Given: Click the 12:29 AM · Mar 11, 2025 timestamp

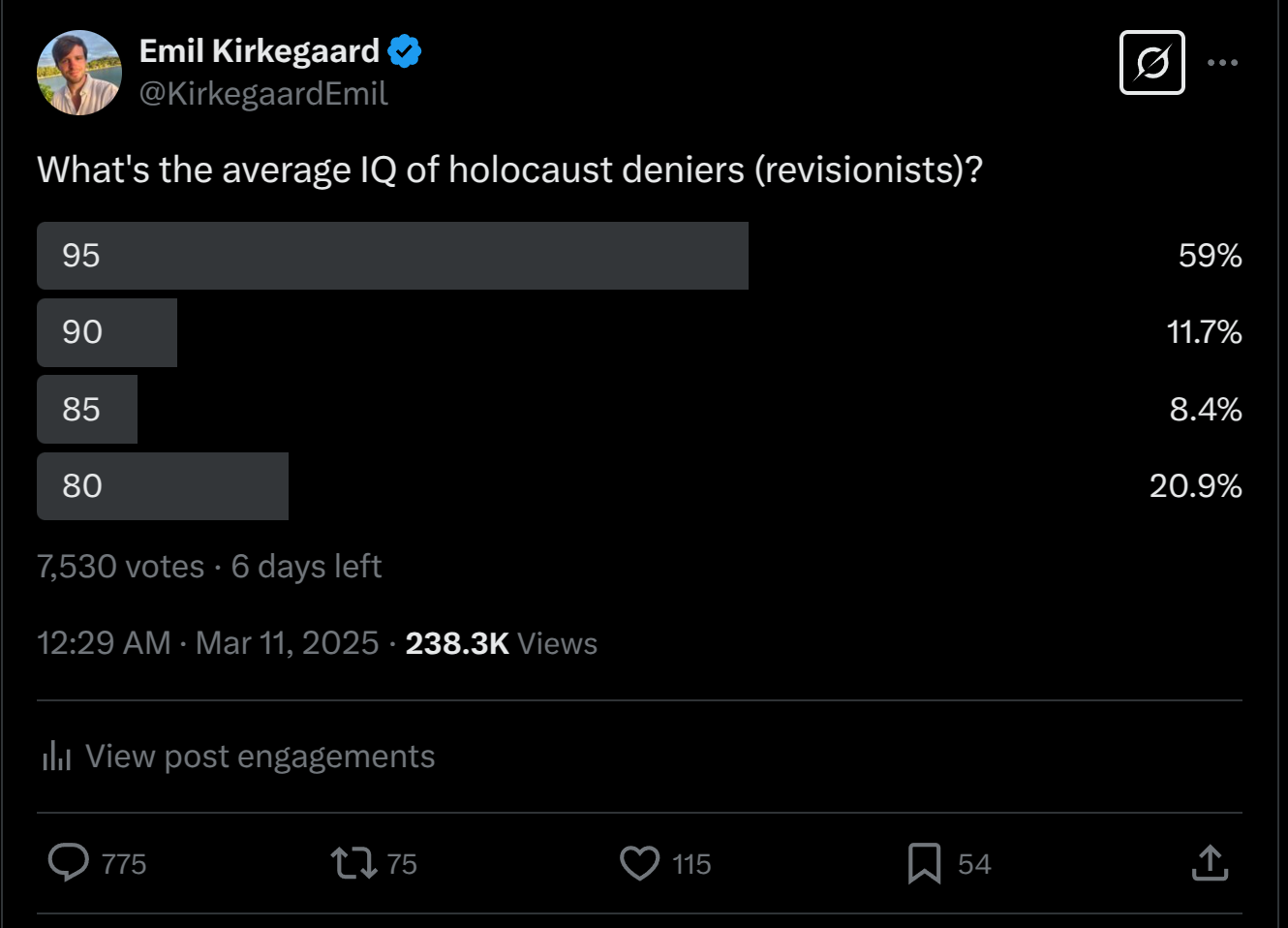Looking at the screenshot, I should tap(207, 643).
